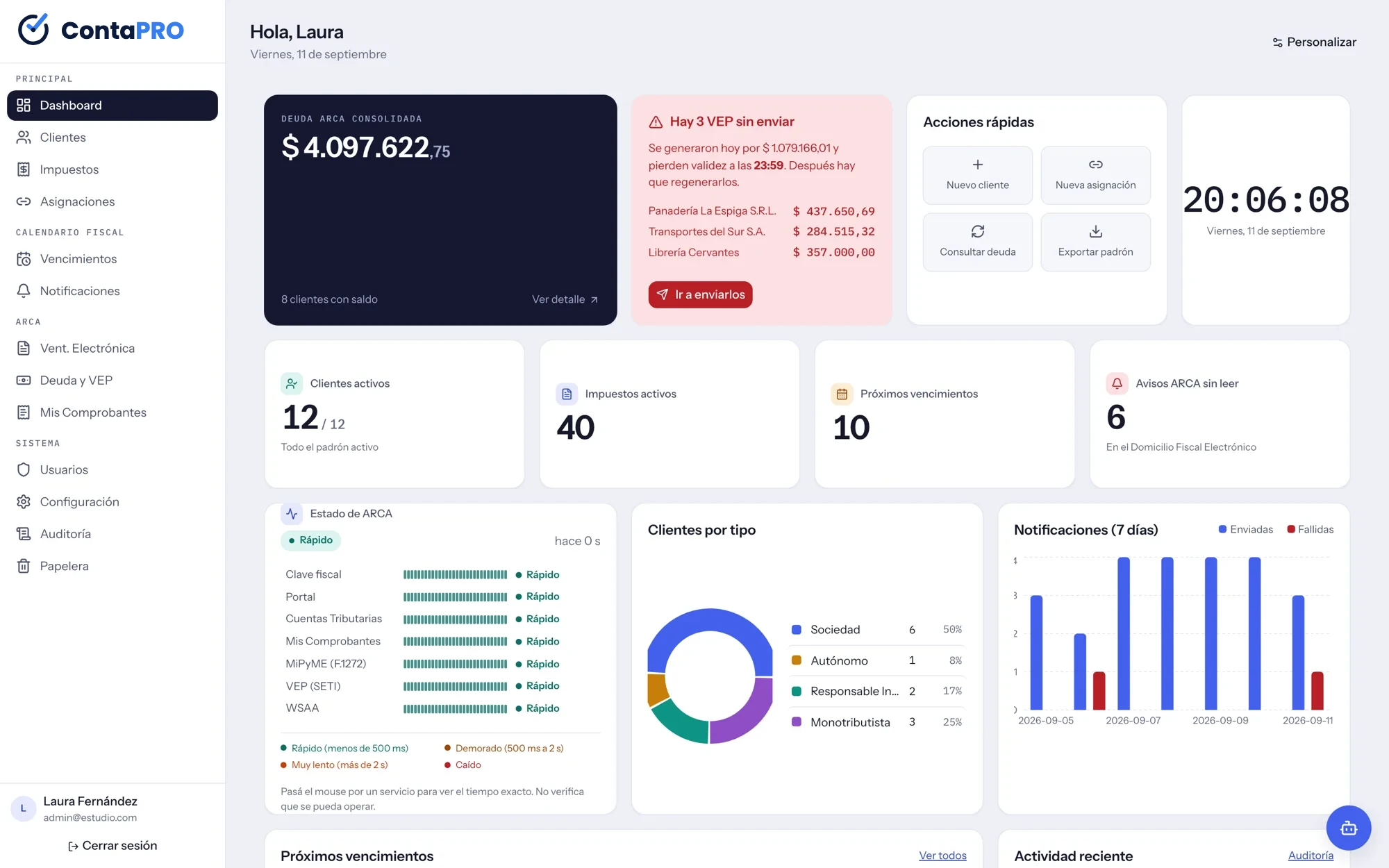Image resolution: width=1389 pixels, height=868 pixels.
Task: Open the Personalizar dashboard options
Action: click(x=1314, y=42)
